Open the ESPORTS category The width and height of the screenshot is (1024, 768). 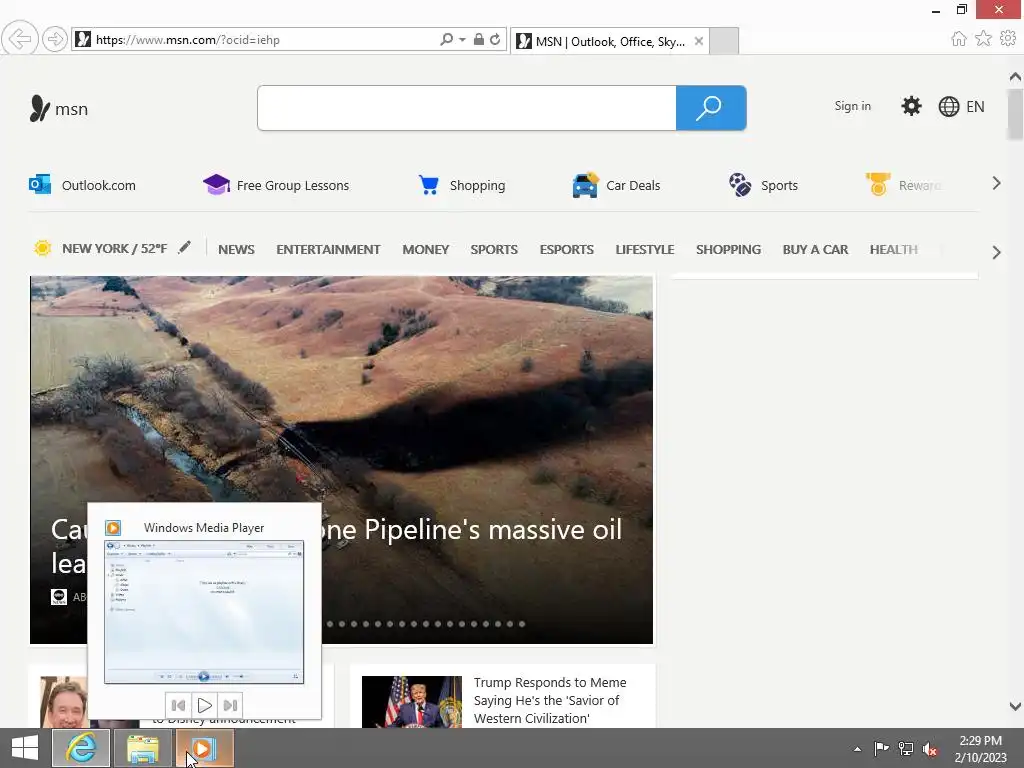(566, 249)
